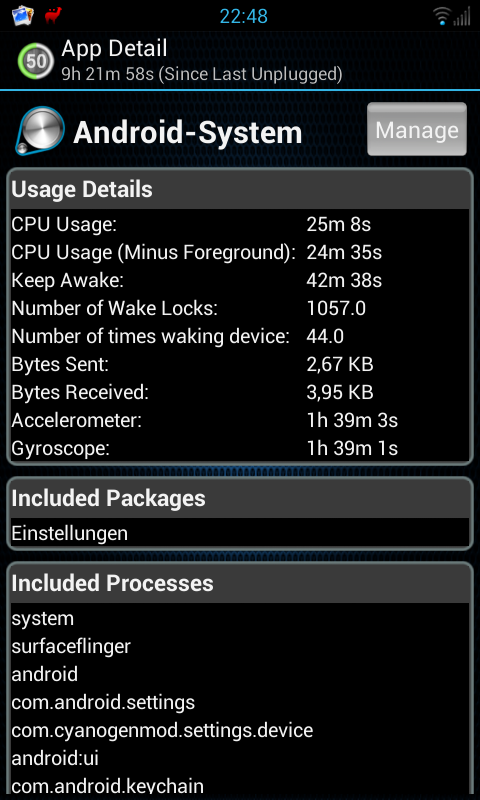
Task: Click the Manage button
Action: (x=417, y=129)
